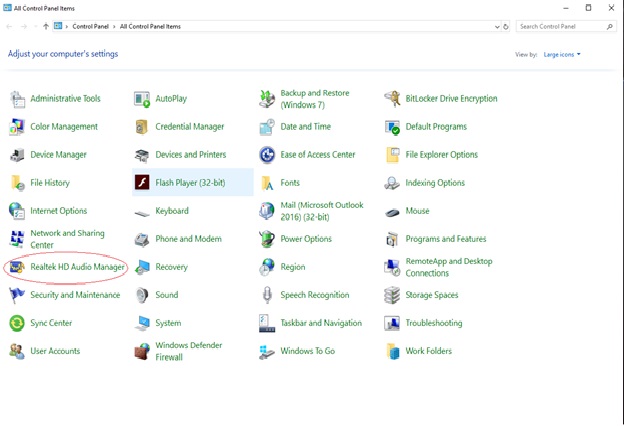Open the Credential Manager icon

[x=142, y=127]
